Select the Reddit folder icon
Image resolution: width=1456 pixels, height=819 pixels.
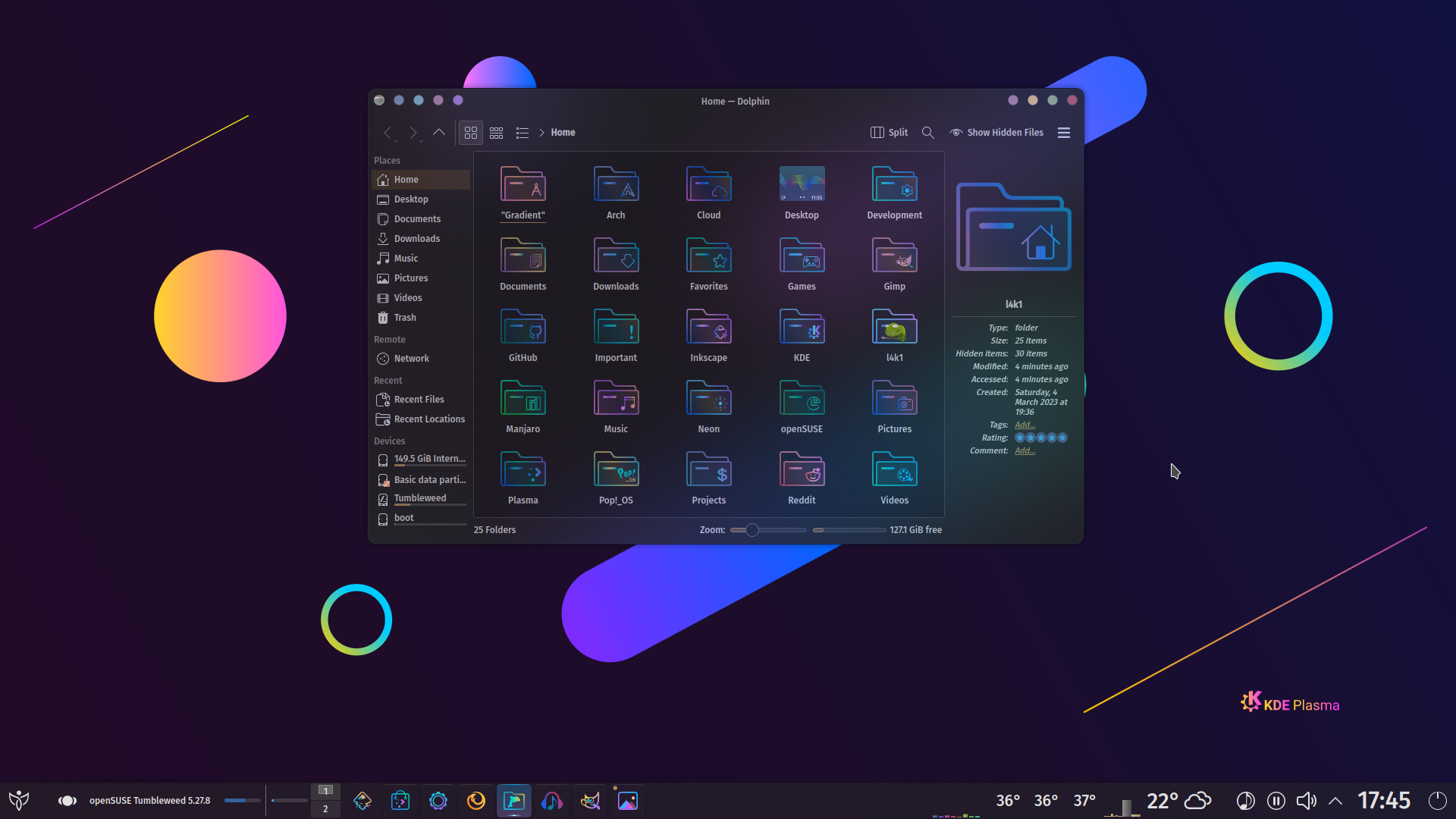802,469
